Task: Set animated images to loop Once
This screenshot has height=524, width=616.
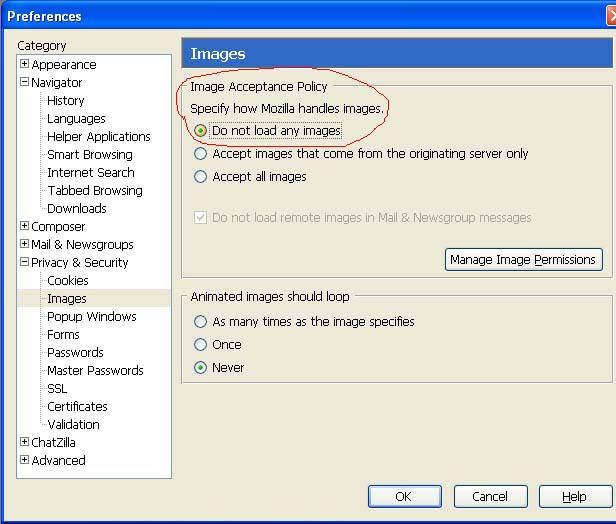Action: pos(201,345)
